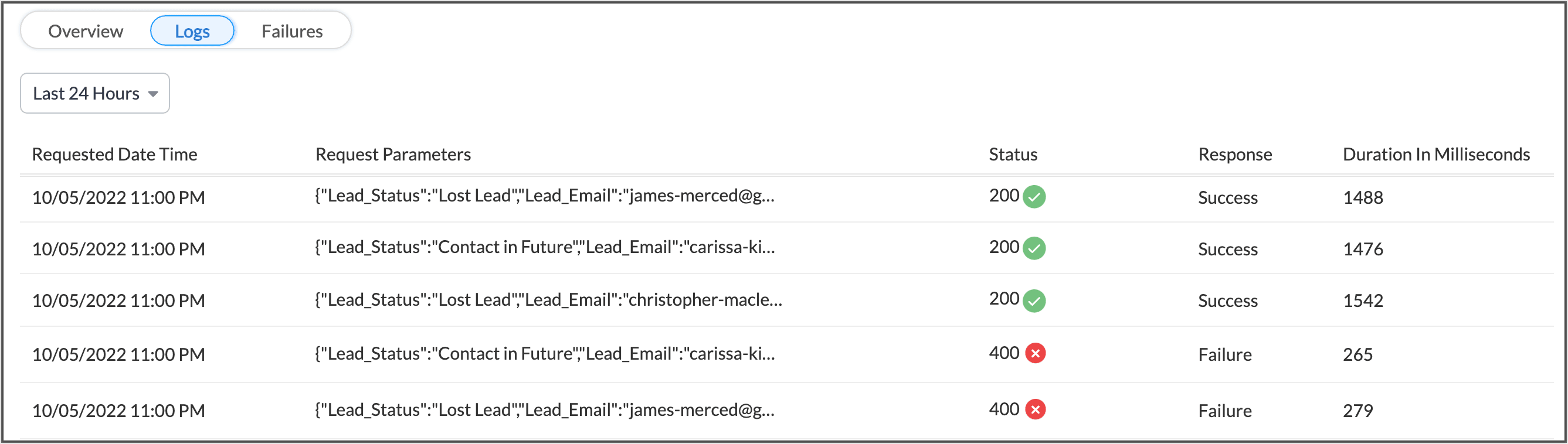Image resolution: width=1568 pixels, height=444 pixels.
Task: Open the Failures tab
Action: [x=291, y=31]
